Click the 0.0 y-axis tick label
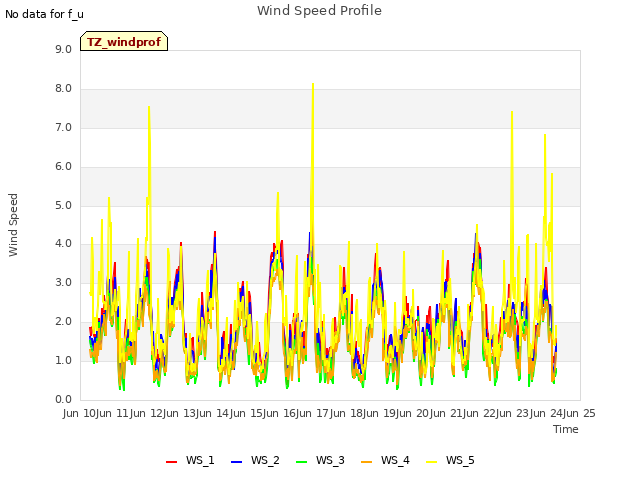The image size is (640, 480). coord(63,399)
